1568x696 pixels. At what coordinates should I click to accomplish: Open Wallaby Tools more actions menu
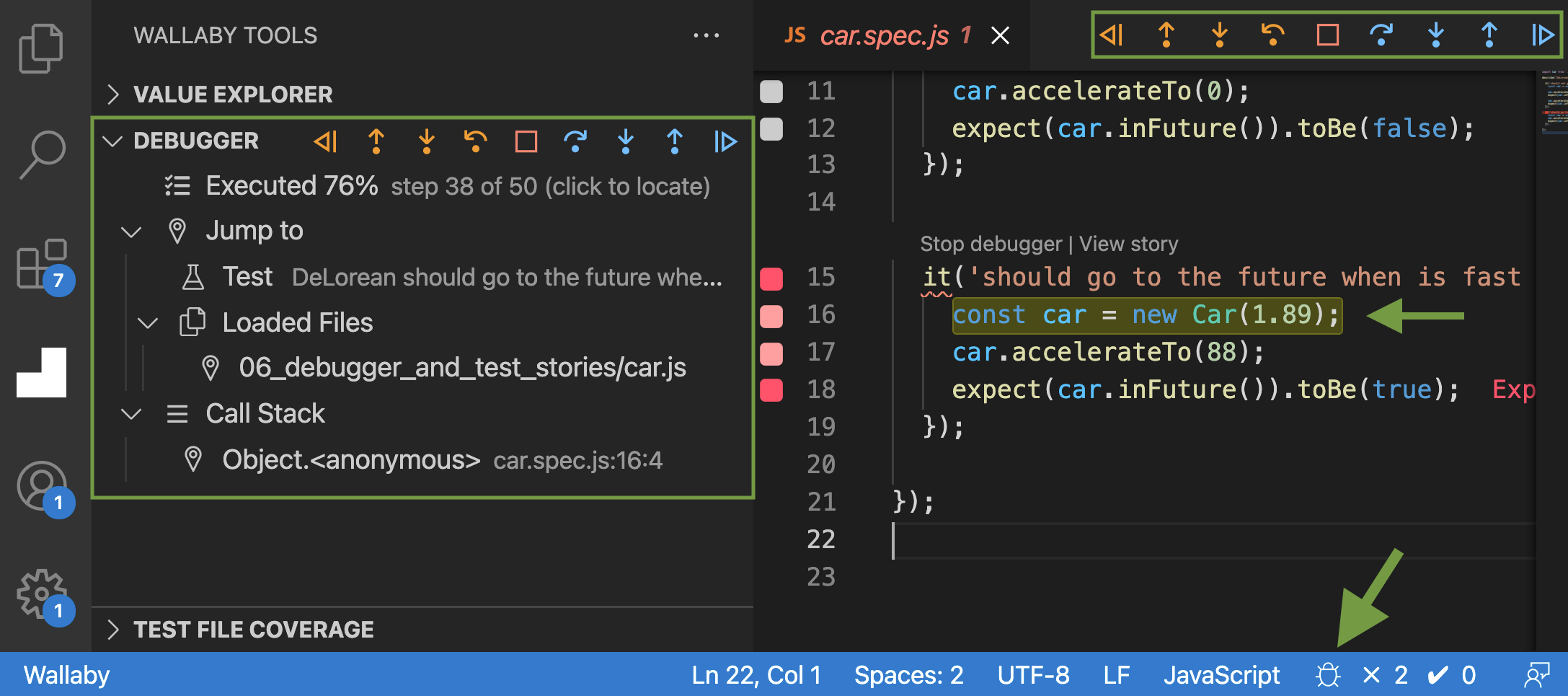click(706, 35)
